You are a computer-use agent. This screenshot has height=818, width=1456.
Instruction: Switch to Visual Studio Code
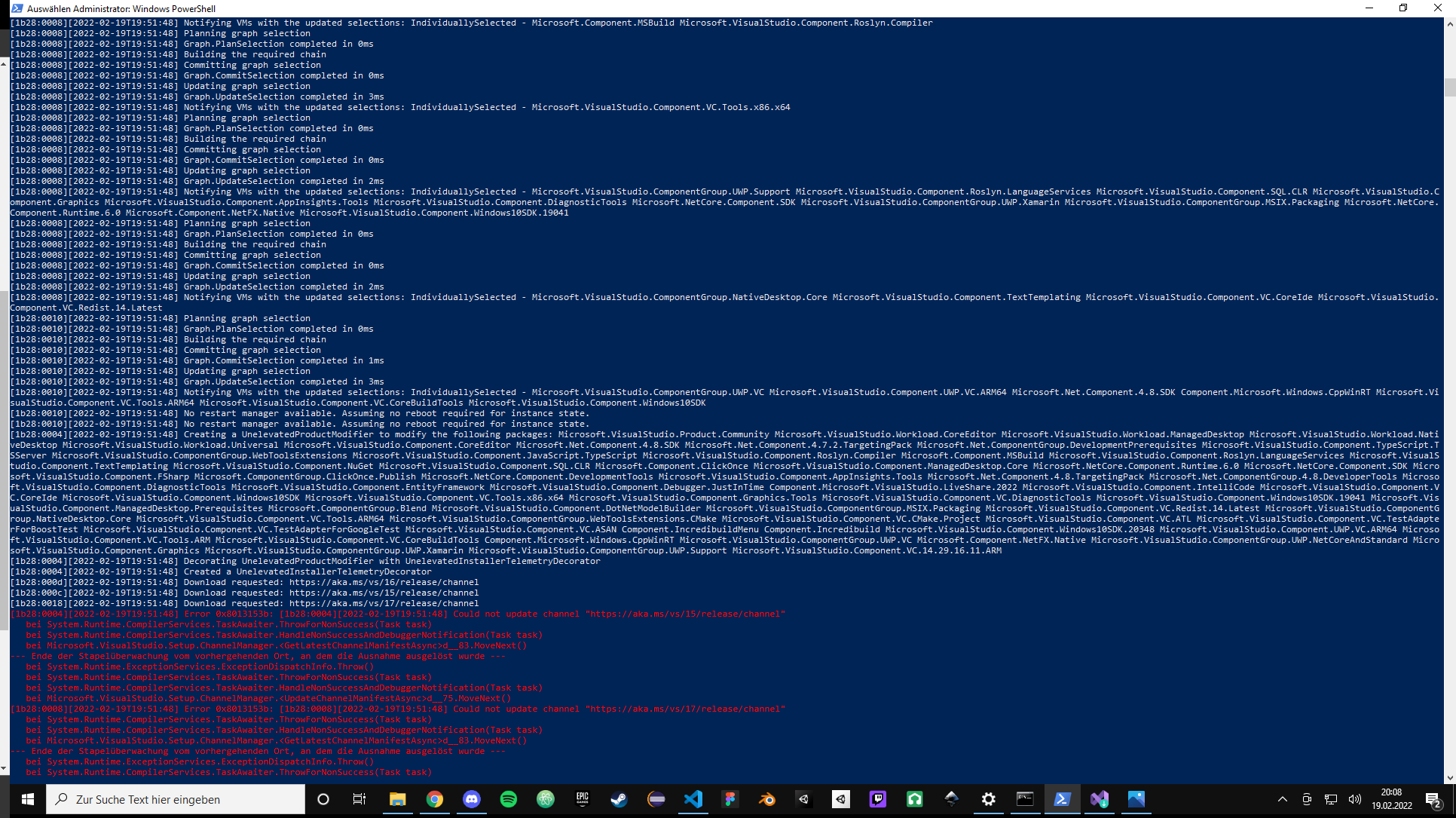693,799
